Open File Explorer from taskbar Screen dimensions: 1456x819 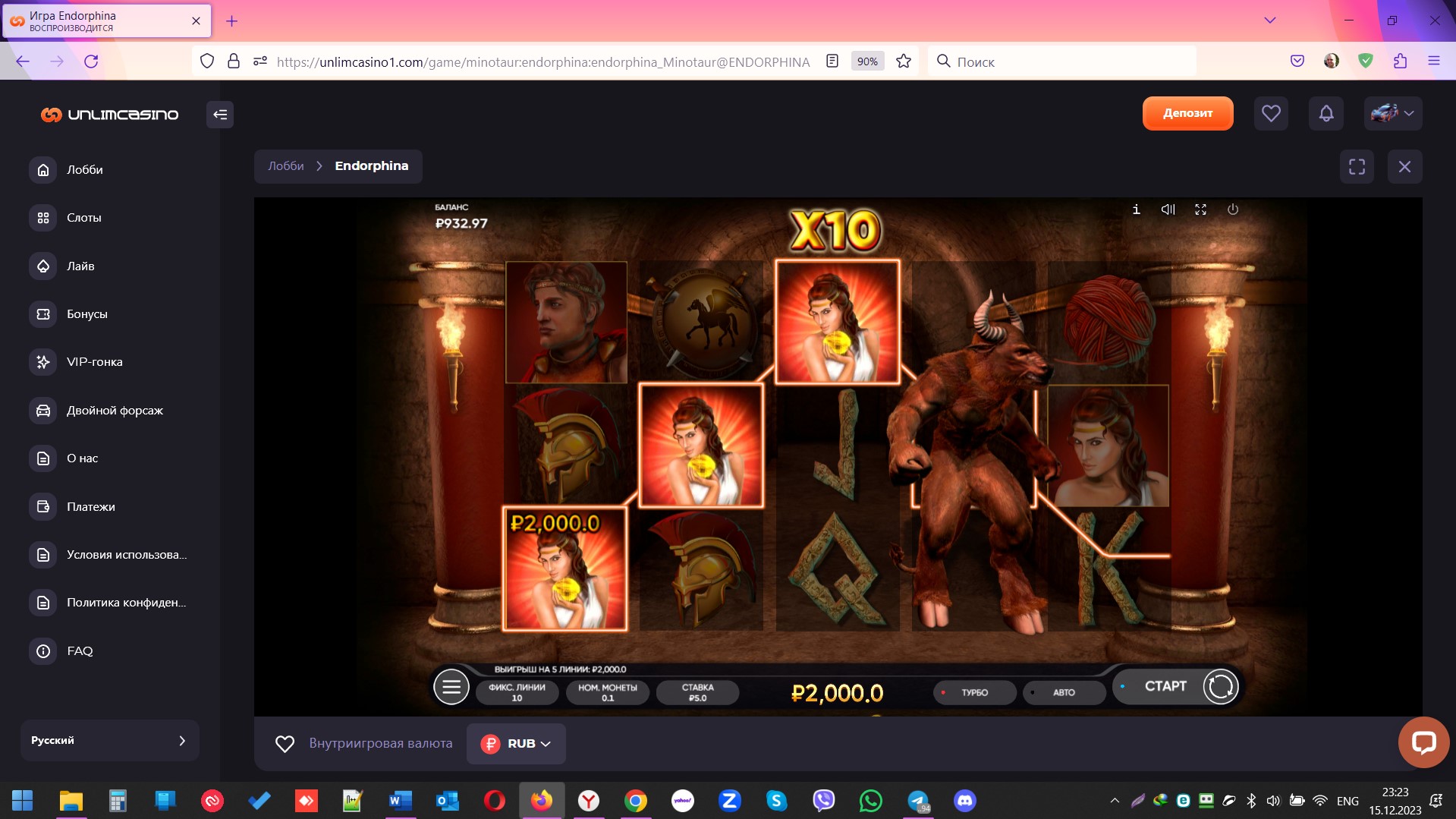pos(71,801)
